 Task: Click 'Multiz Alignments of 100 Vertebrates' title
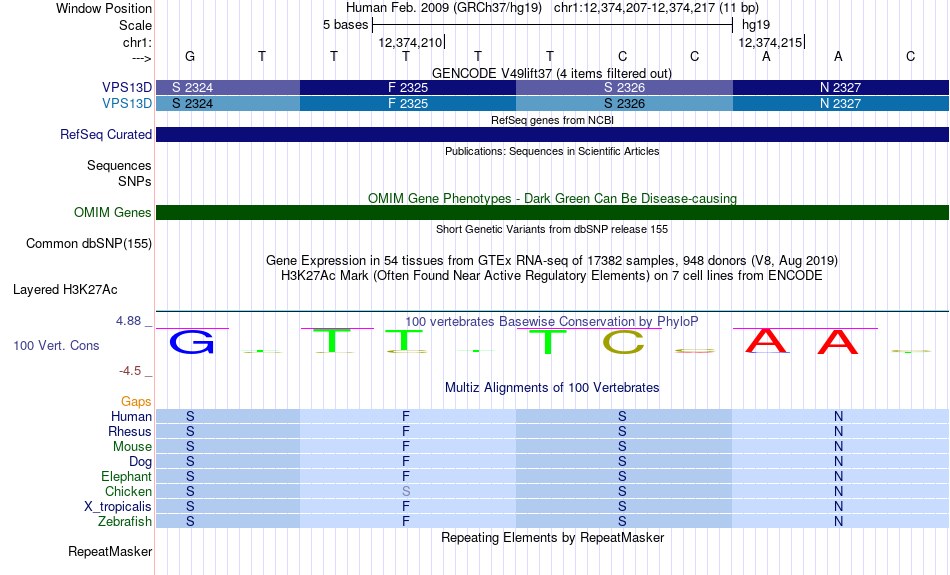coord(552,387)
